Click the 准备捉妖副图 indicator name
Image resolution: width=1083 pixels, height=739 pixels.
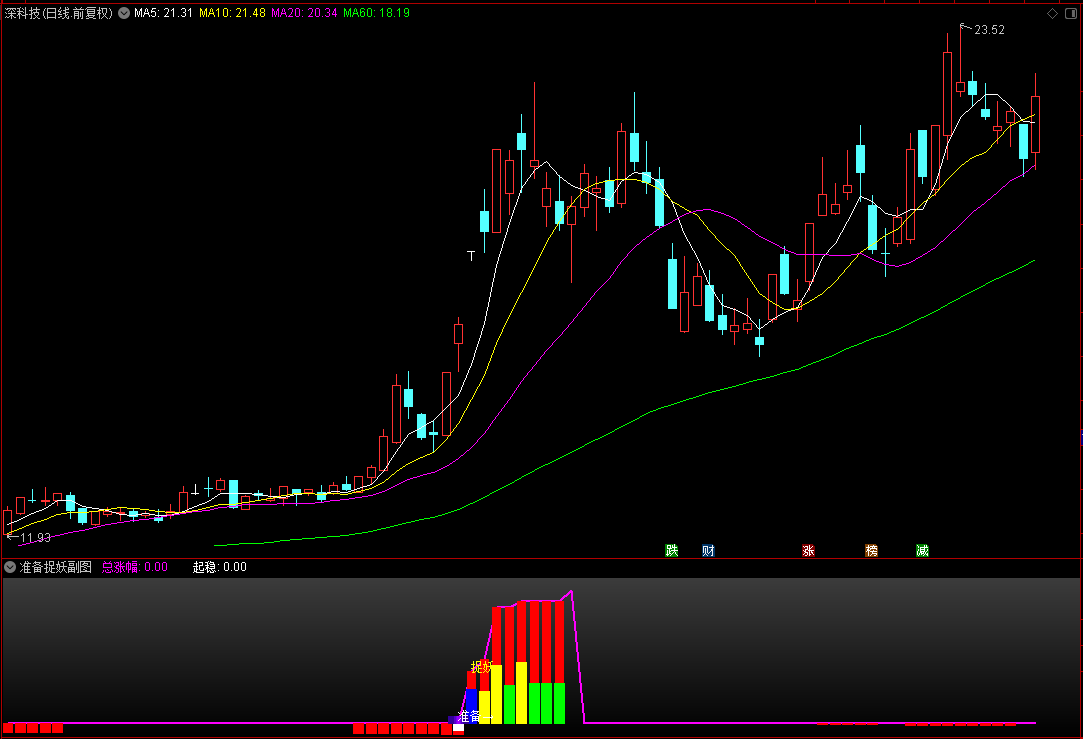click(55, 567)
